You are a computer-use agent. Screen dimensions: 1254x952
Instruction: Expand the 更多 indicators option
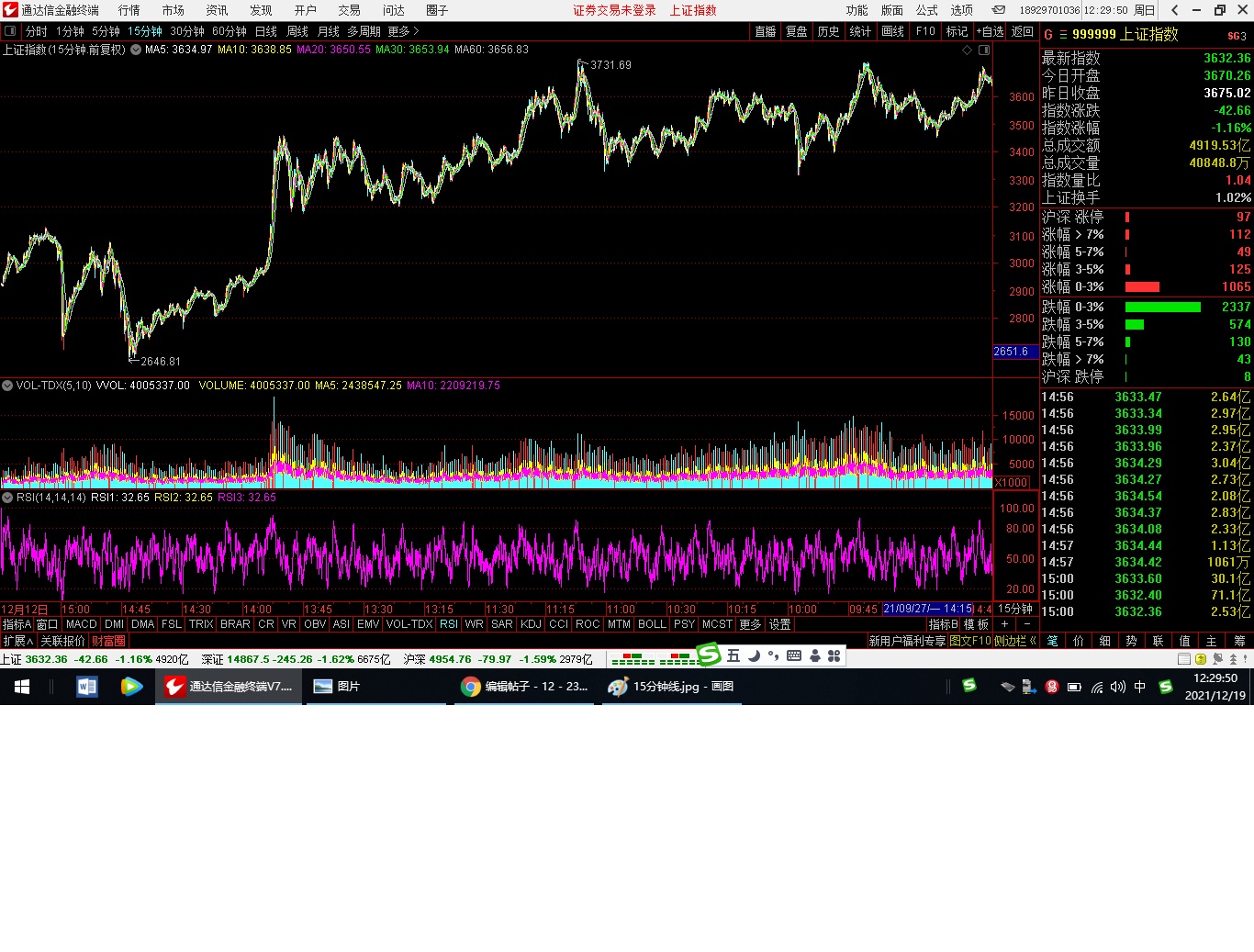point(751,624)
